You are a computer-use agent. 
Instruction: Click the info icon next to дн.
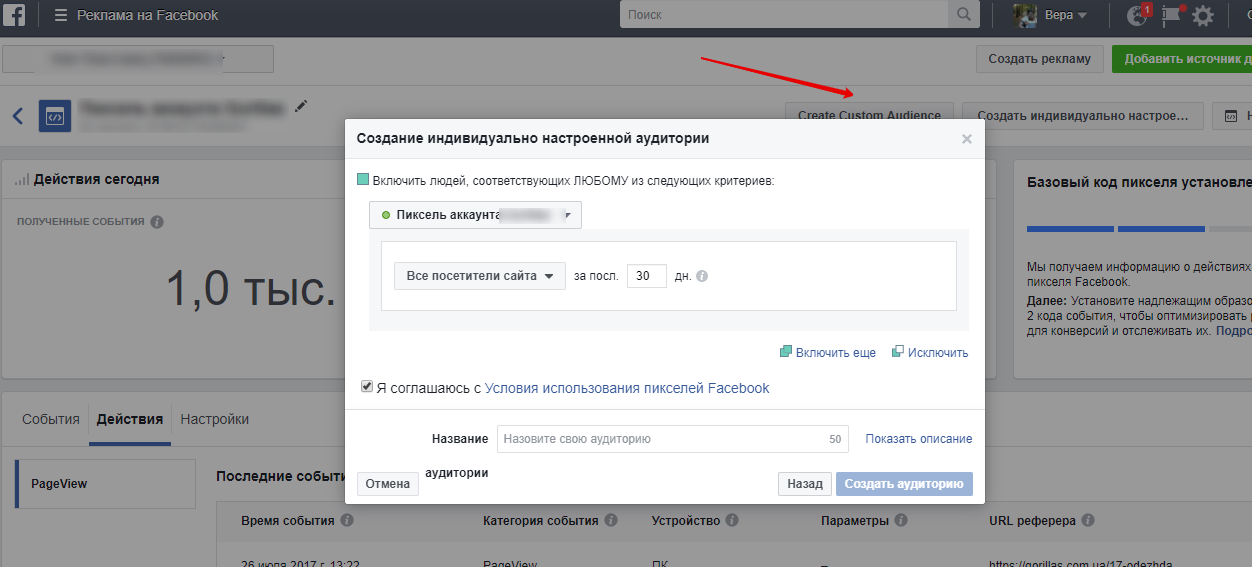702,277
